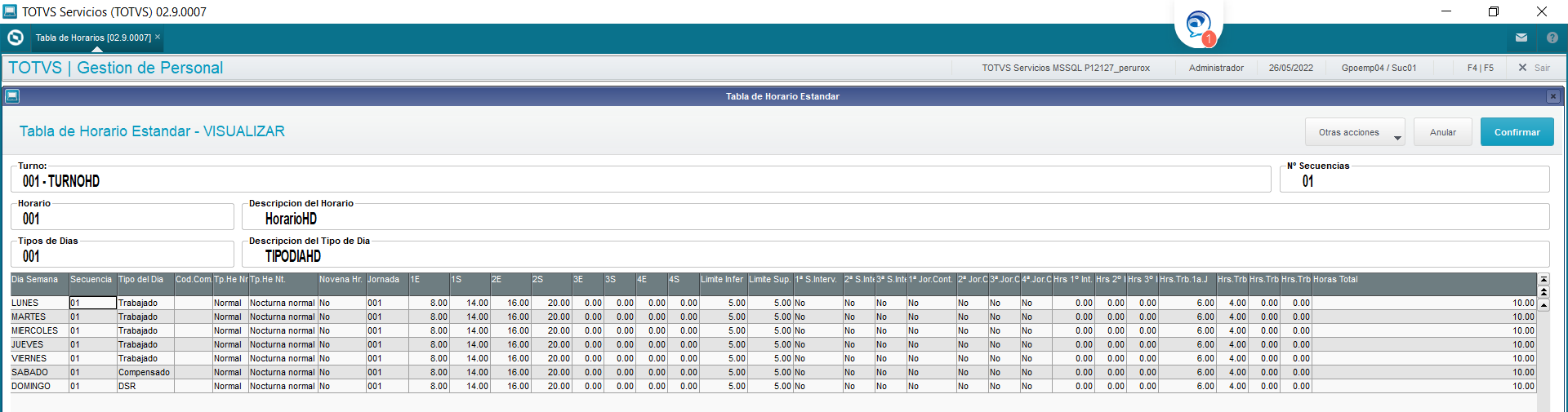Viewport: 1568px width, 412px height.
Task: Click the Secuencia 01 cell in LUNES row
Action: pyautogui.click(x=92, y=303)
